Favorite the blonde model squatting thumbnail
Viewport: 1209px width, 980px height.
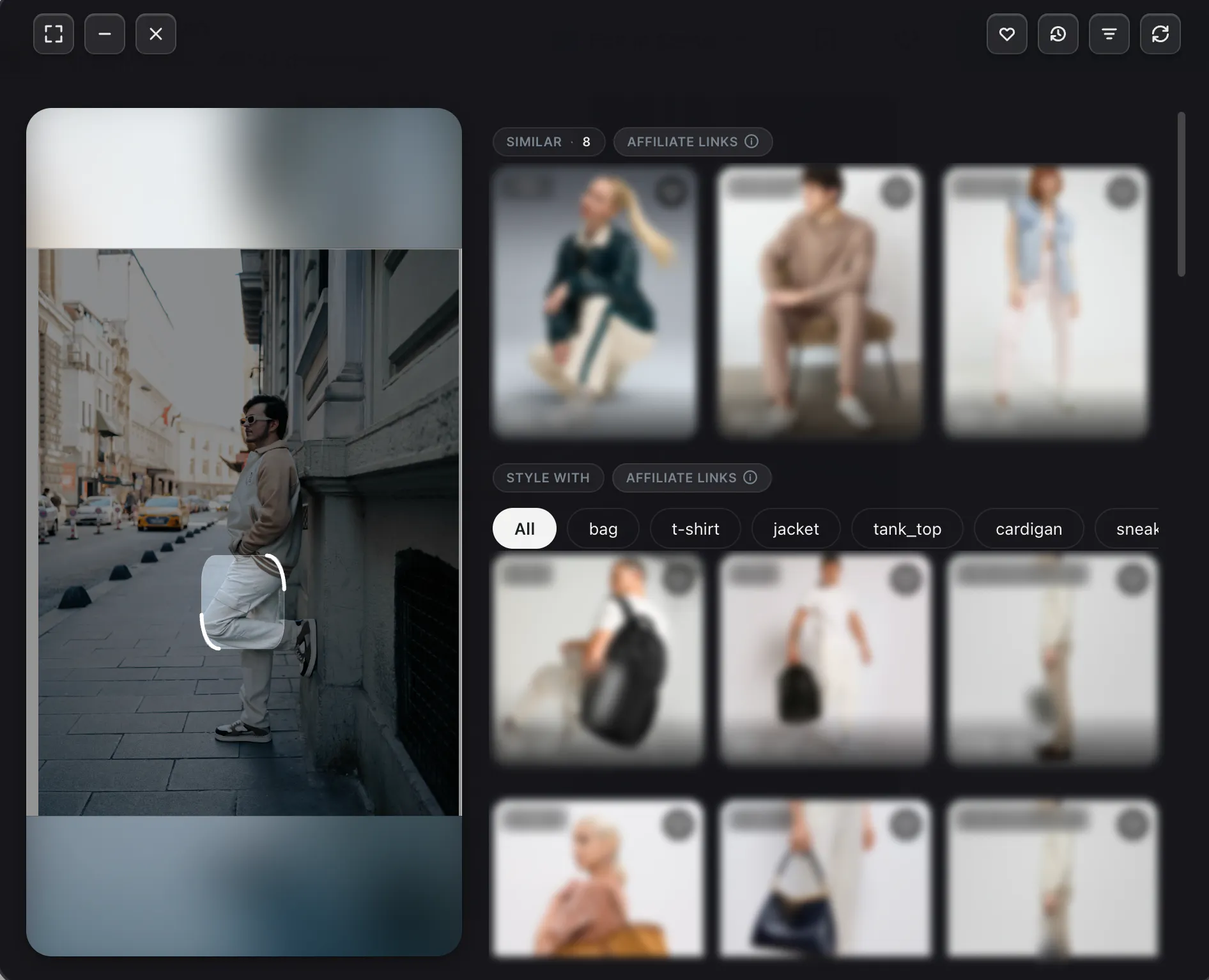tap(671, 192)
